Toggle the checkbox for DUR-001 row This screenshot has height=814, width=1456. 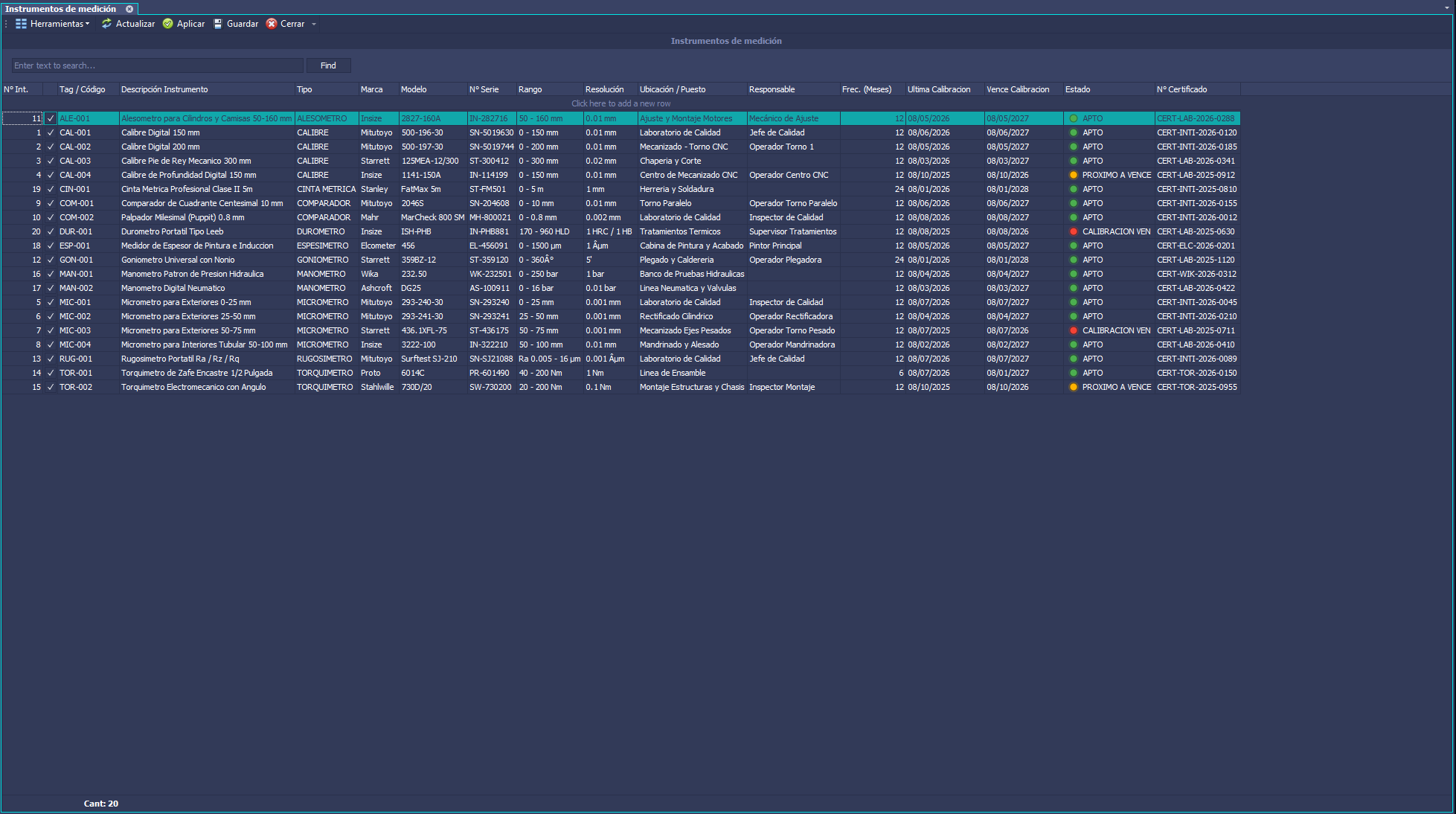pos(51,231)
